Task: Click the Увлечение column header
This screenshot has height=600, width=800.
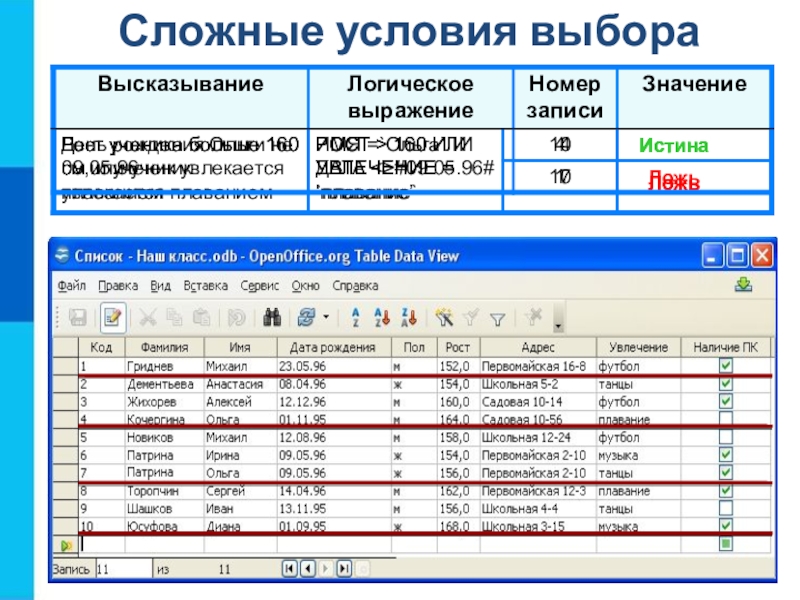Action: (638, 347)
